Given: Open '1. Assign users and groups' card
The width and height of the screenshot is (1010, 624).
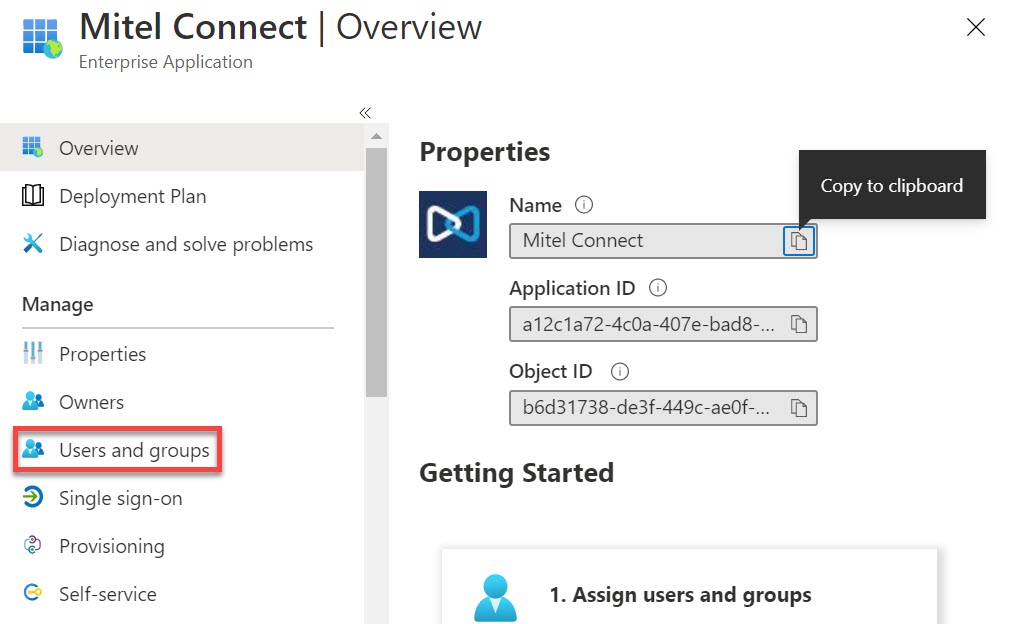Looking at the screenshot, I should point(689,587).
